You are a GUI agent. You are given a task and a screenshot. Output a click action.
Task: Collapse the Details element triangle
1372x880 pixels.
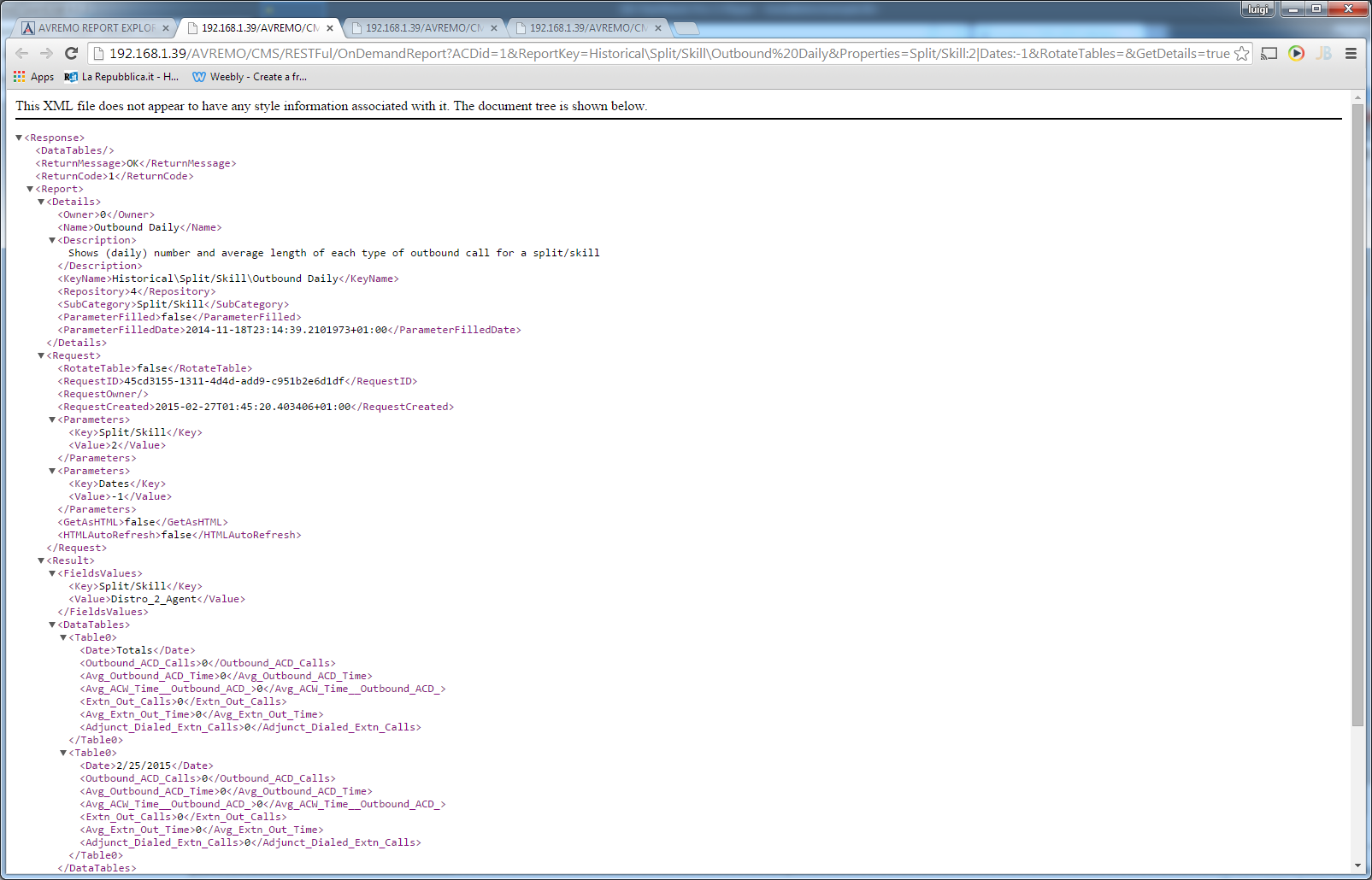41,201
